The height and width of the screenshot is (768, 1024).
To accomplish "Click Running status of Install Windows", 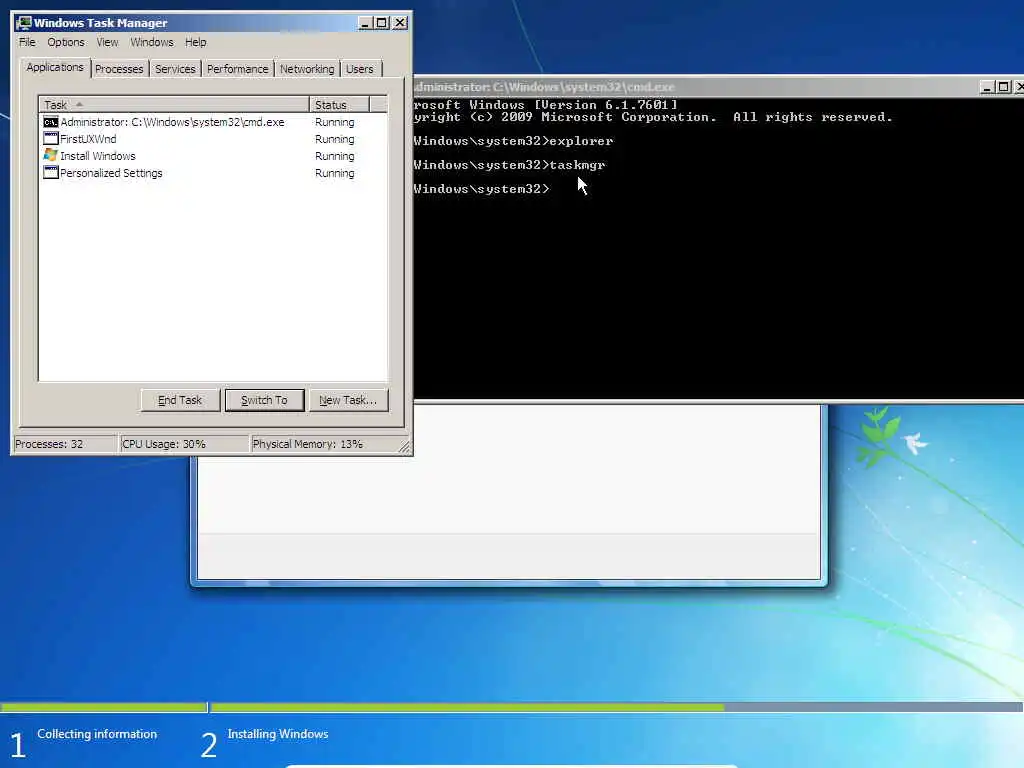I will pos(334,156).
